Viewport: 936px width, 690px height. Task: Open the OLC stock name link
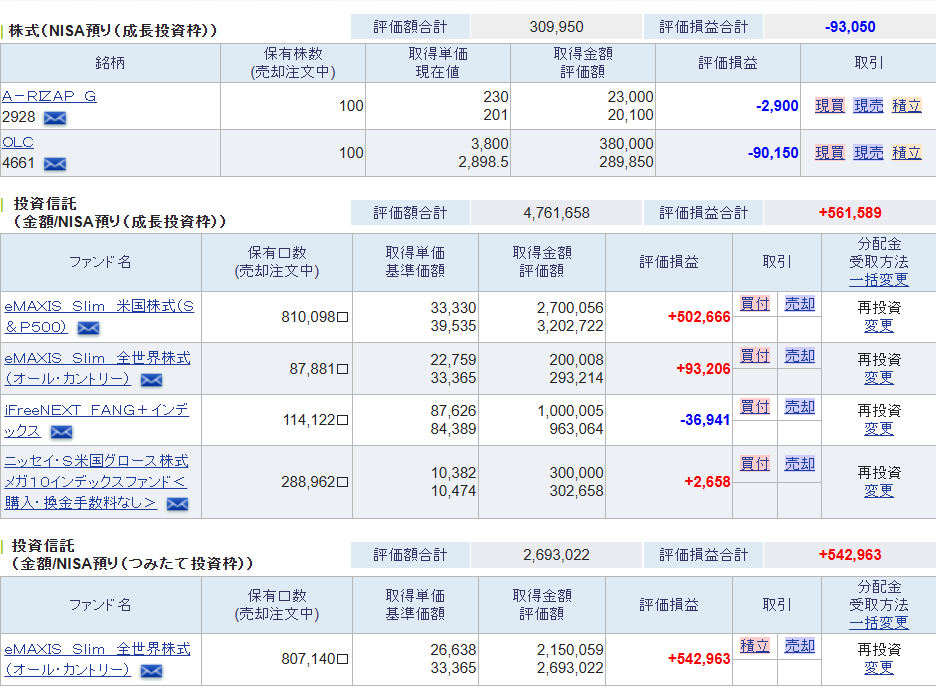click(x=18, y=142)
